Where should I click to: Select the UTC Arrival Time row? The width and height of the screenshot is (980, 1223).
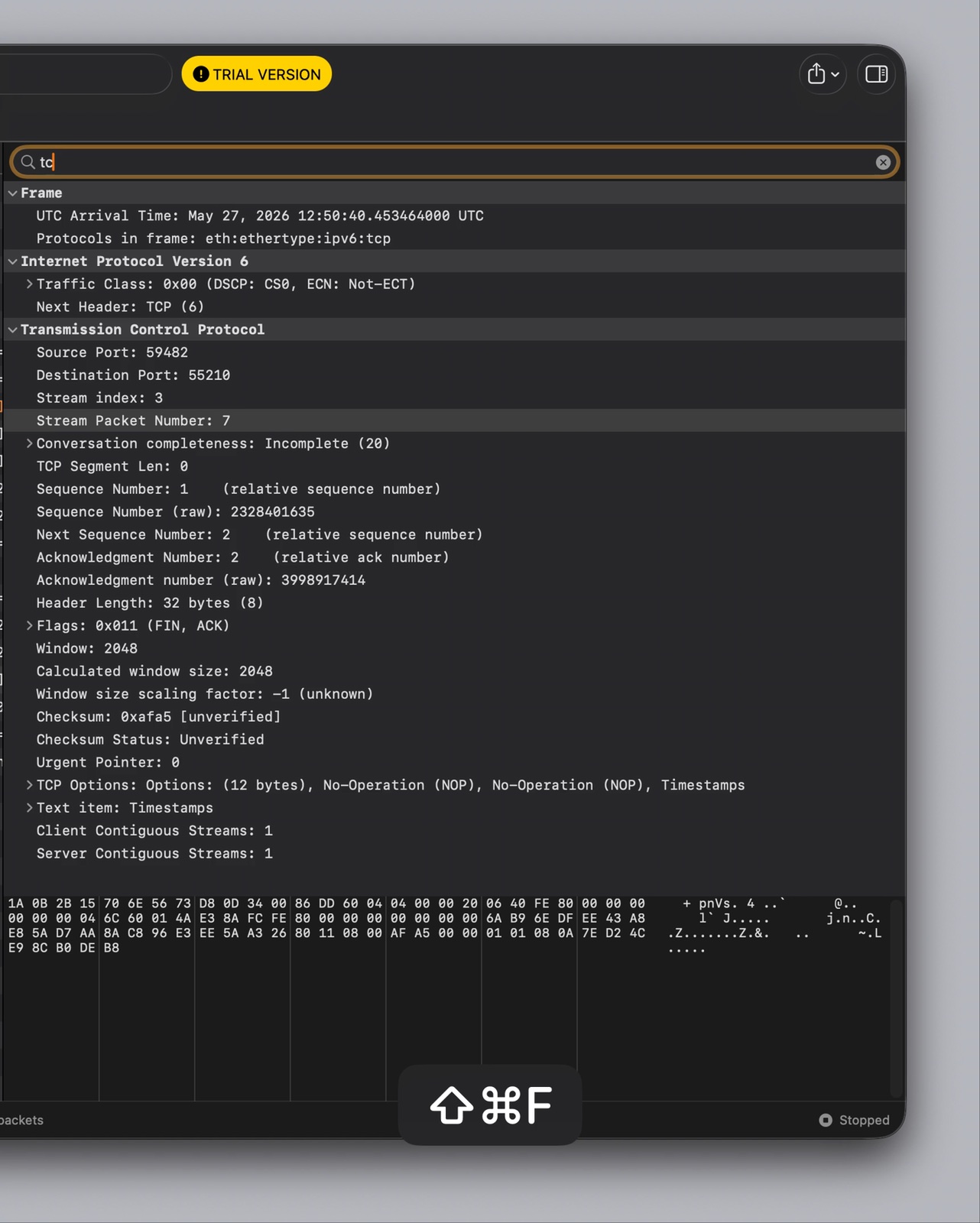[x=455, y=216]
